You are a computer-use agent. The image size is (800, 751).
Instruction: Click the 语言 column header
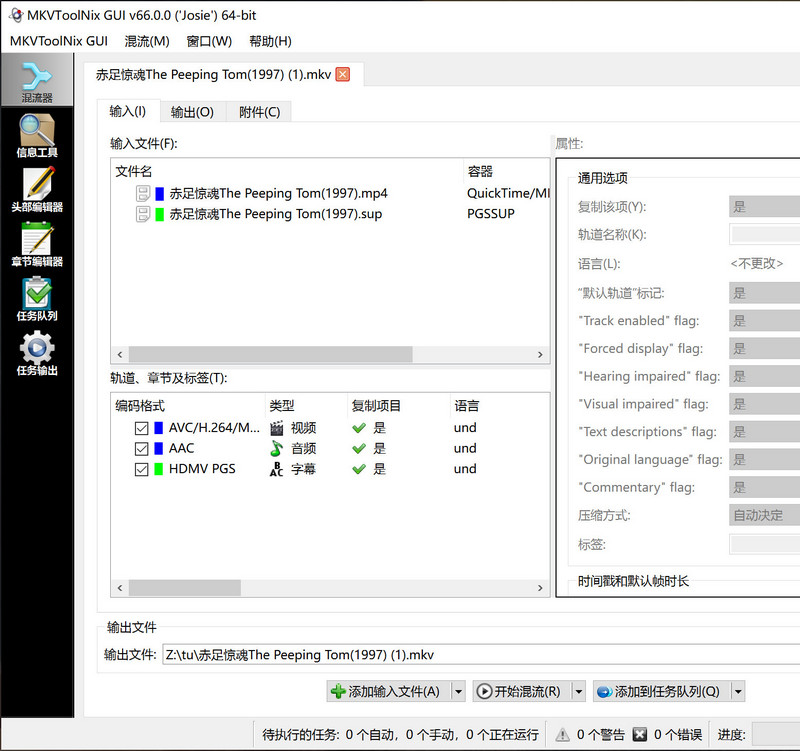click(500, 406)
